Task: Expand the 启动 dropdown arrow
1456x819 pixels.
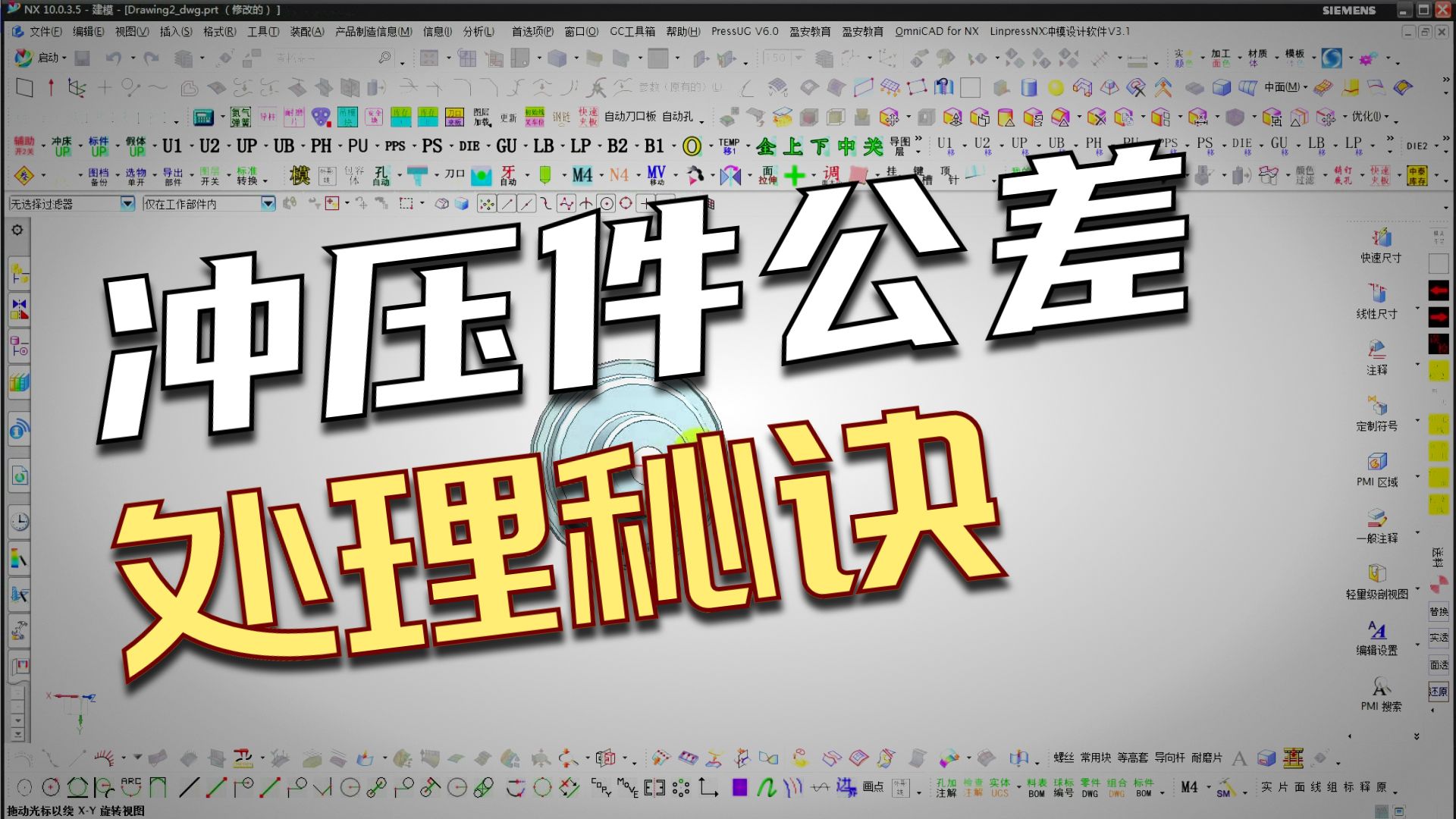Action: tap(64, 58)
